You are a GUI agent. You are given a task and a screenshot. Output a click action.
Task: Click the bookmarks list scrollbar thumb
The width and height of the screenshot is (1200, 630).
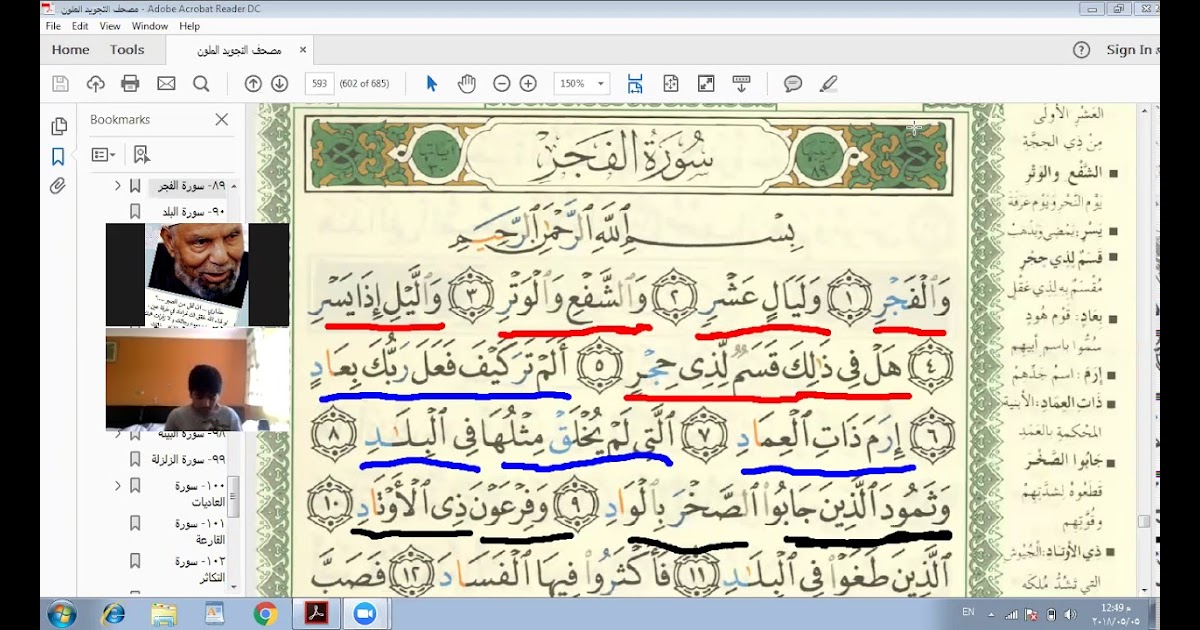233,496
